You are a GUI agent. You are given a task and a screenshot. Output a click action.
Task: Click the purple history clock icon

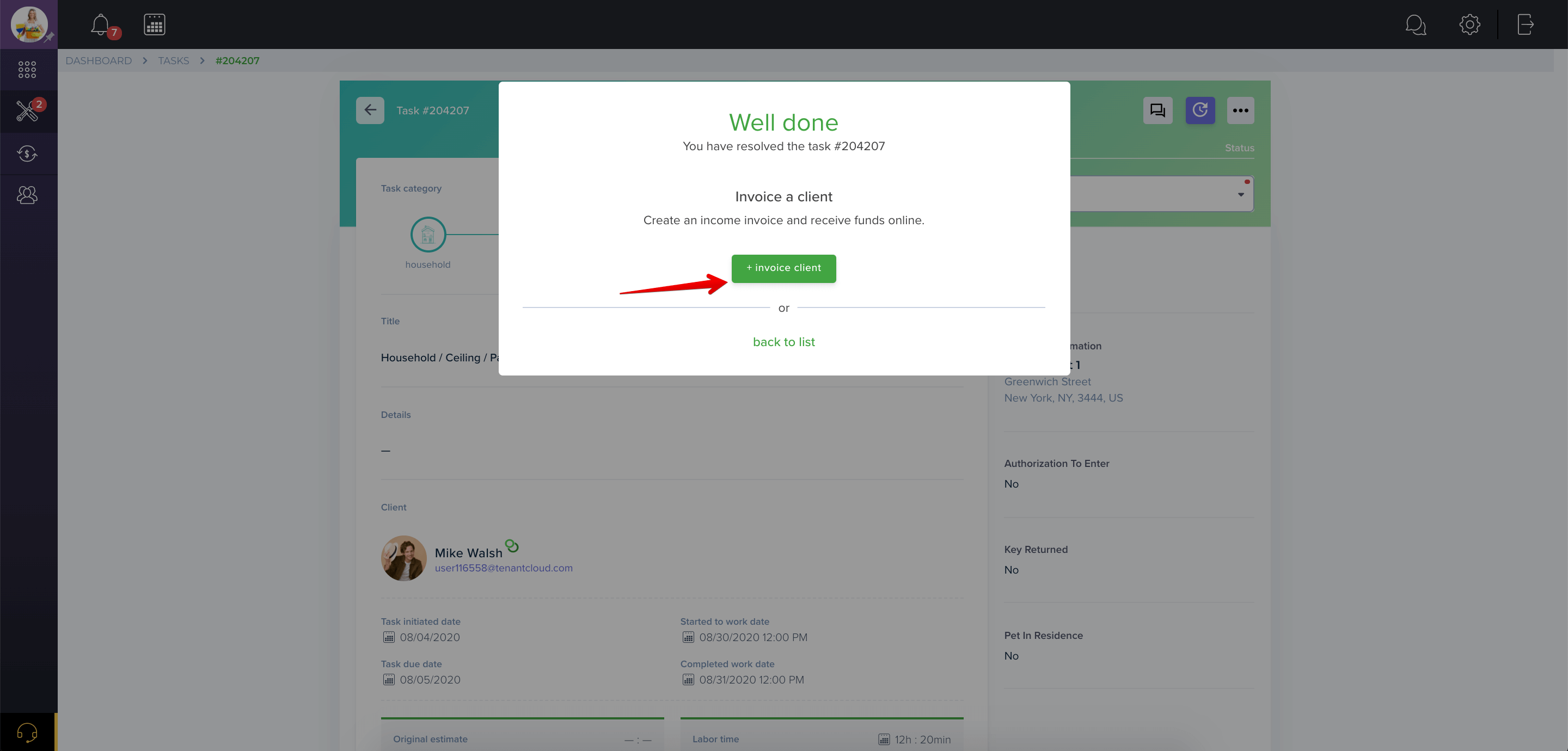pos(1200,110)
